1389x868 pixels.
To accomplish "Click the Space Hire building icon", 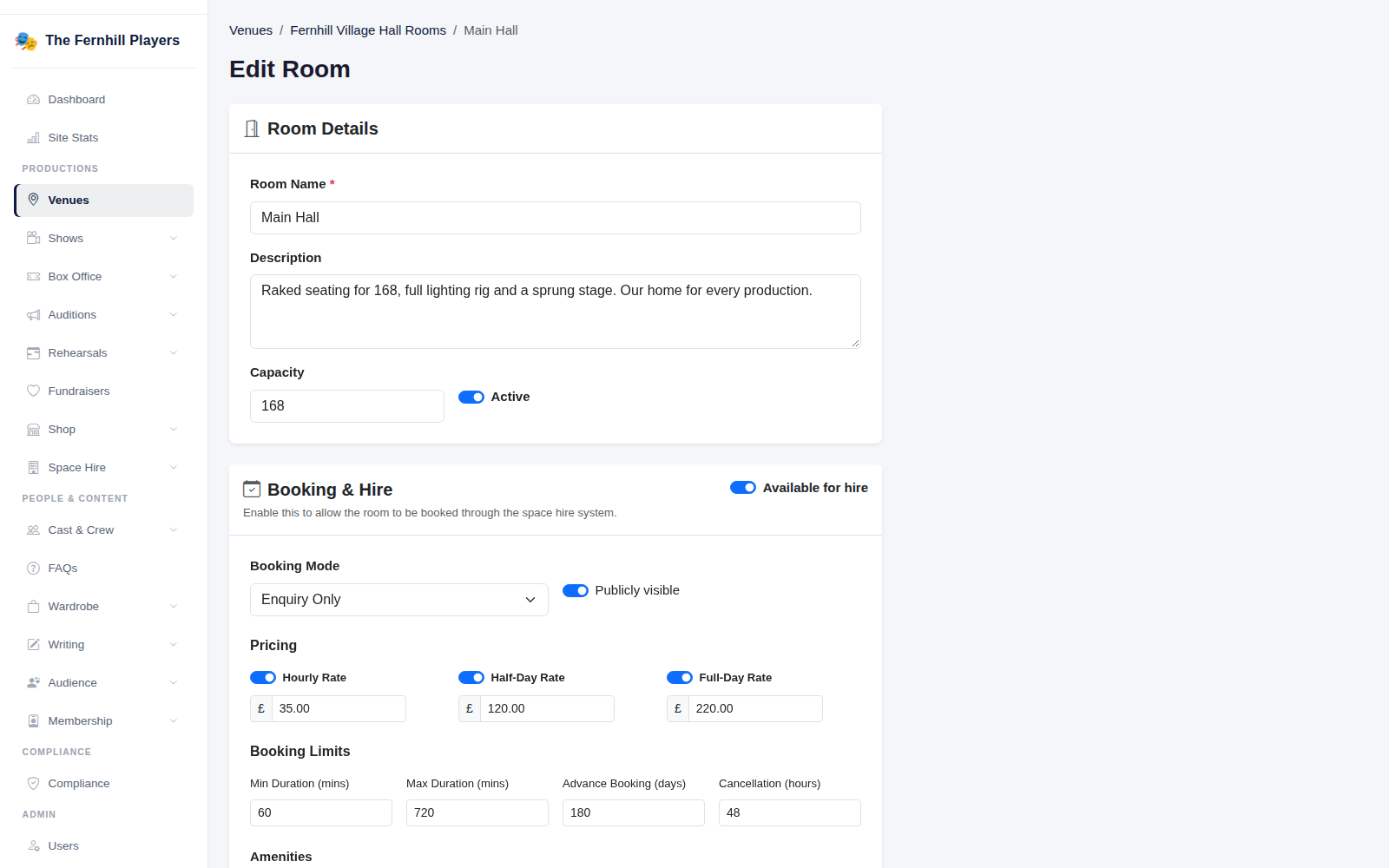I will pyautogui.click(x=33, y=467).
